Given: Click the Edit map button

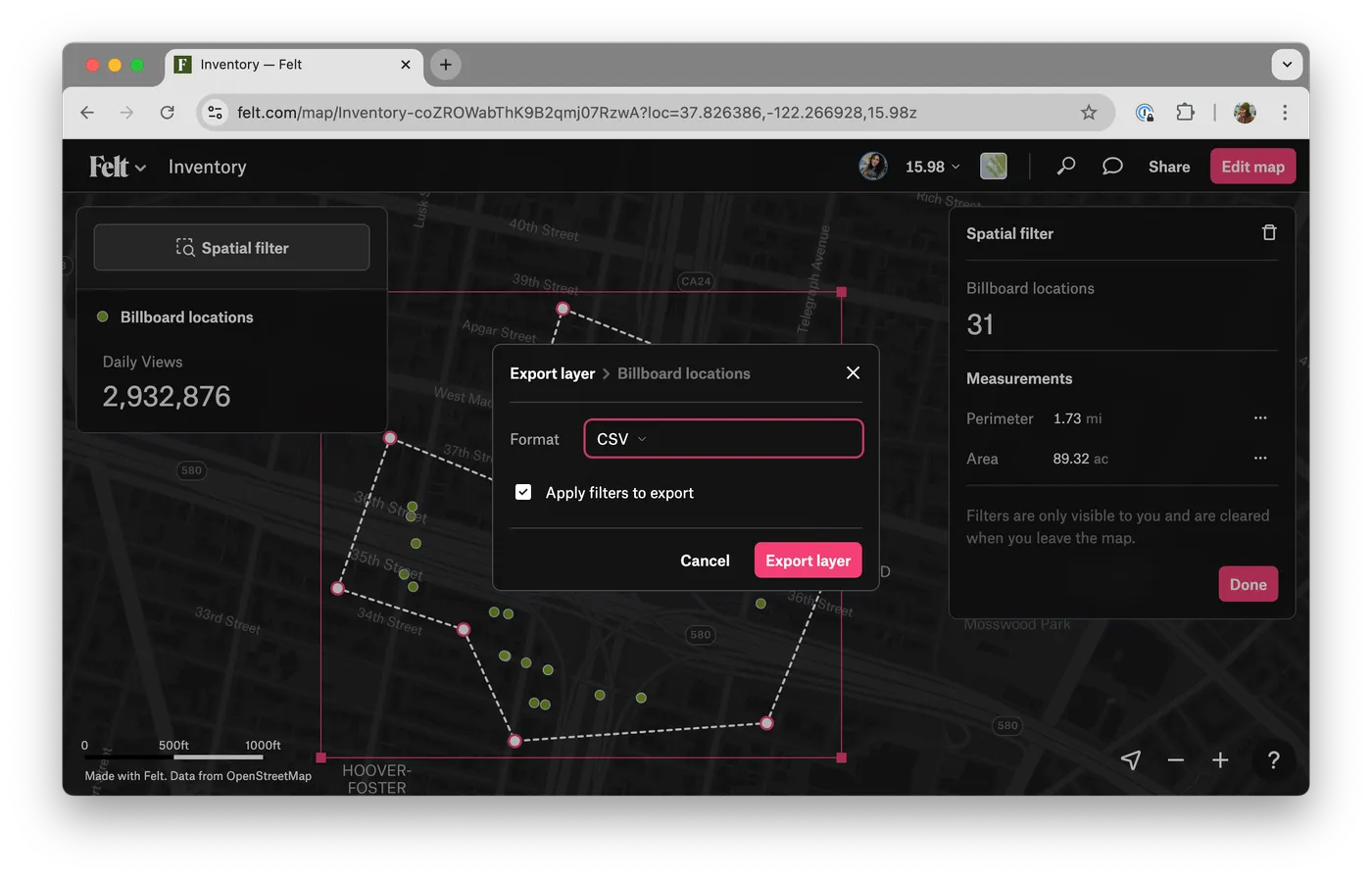Looking at the screenshot, I should (x=1252, y=167).
